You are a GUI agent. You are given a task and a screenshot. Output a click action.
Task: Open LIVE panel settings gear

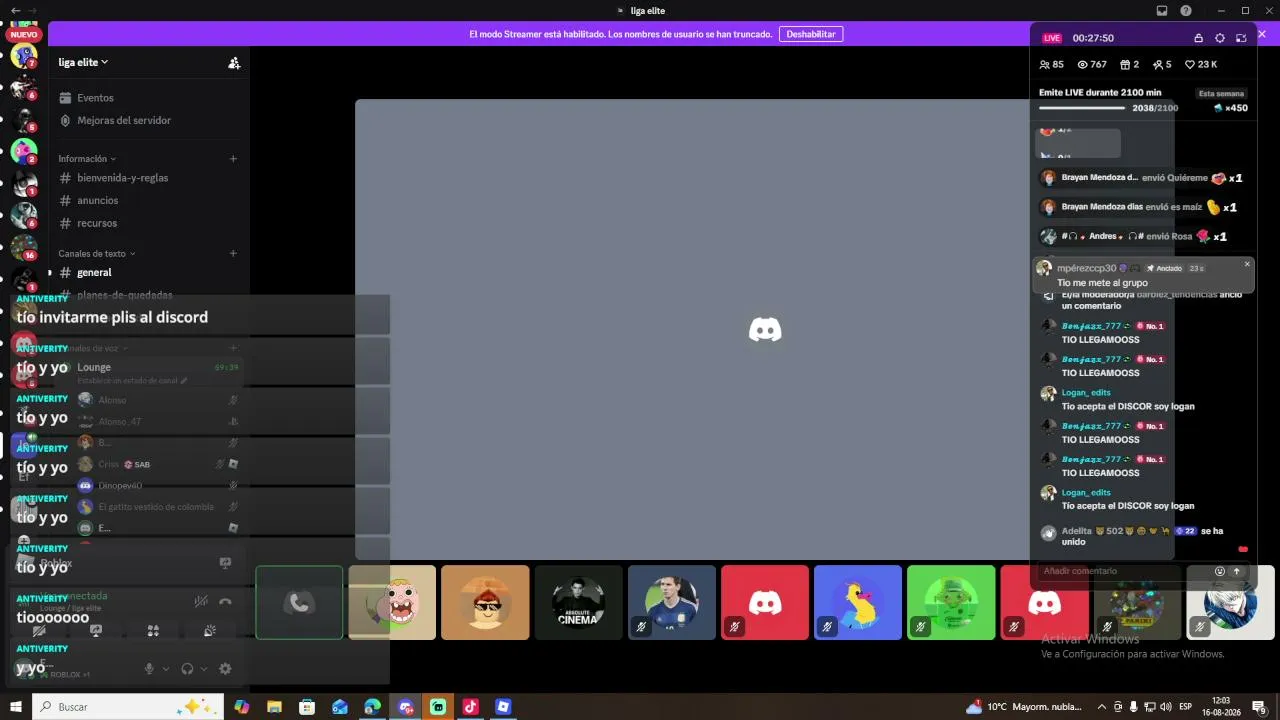click(x=1220, y=38)
